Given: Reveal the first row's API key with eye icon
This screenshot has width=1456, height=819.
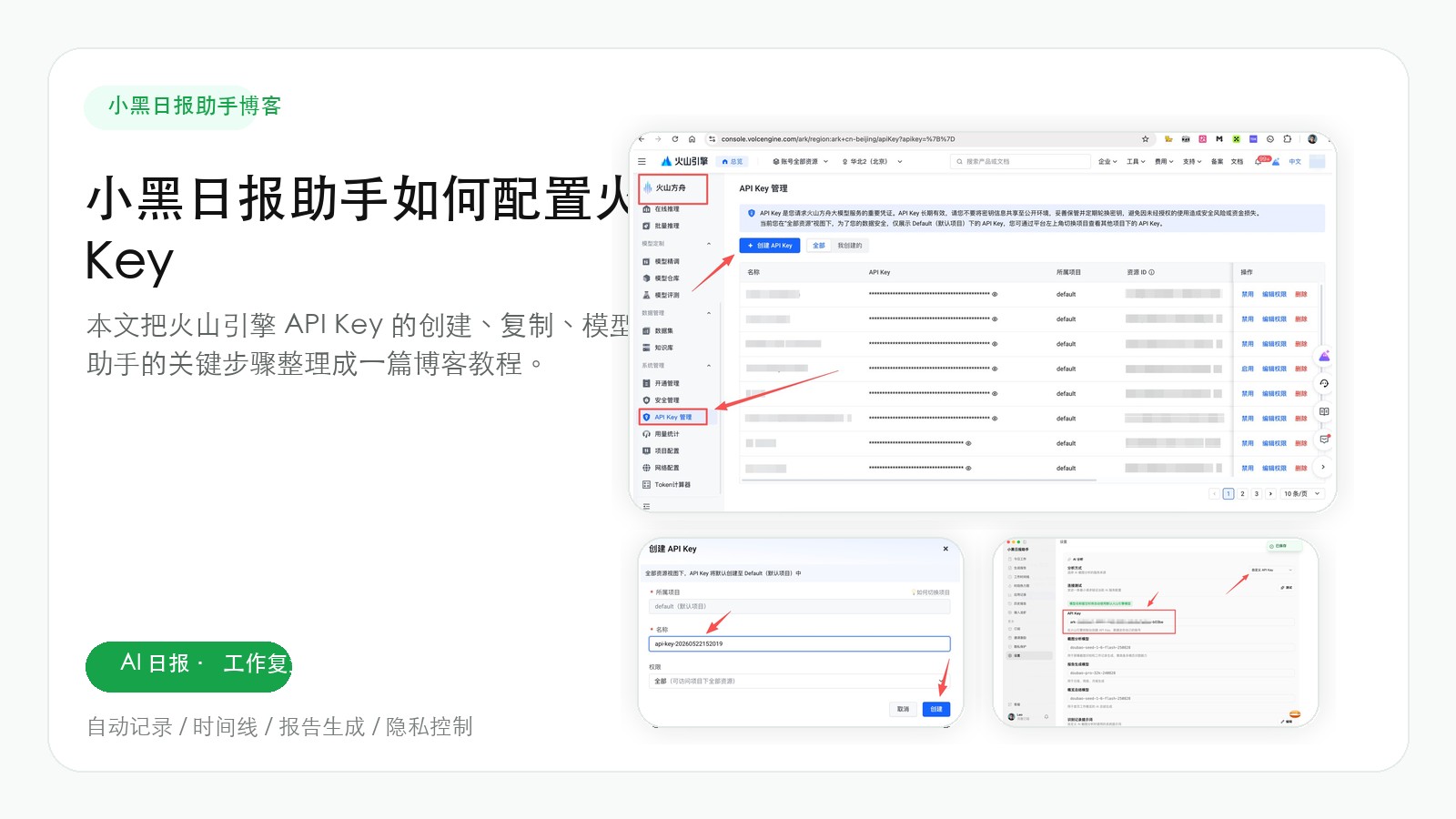Looking at the screenshot, I should pos(995,295).
